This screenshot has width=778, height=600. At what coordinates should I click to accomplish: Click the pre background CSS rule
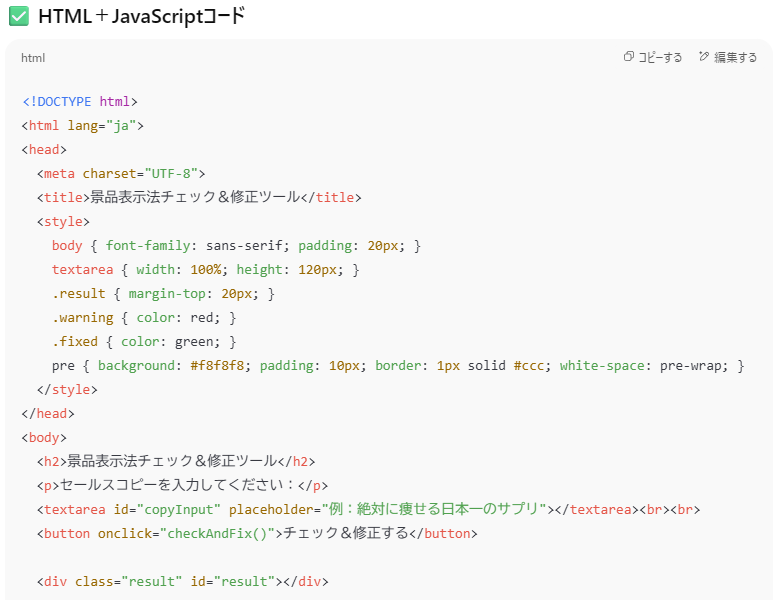click(398, 366)
